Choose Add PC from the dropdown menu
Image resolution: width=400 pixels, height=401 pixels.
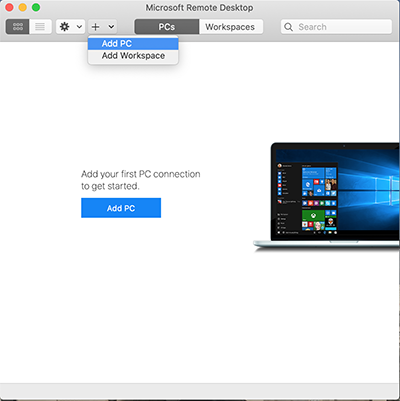133,44
